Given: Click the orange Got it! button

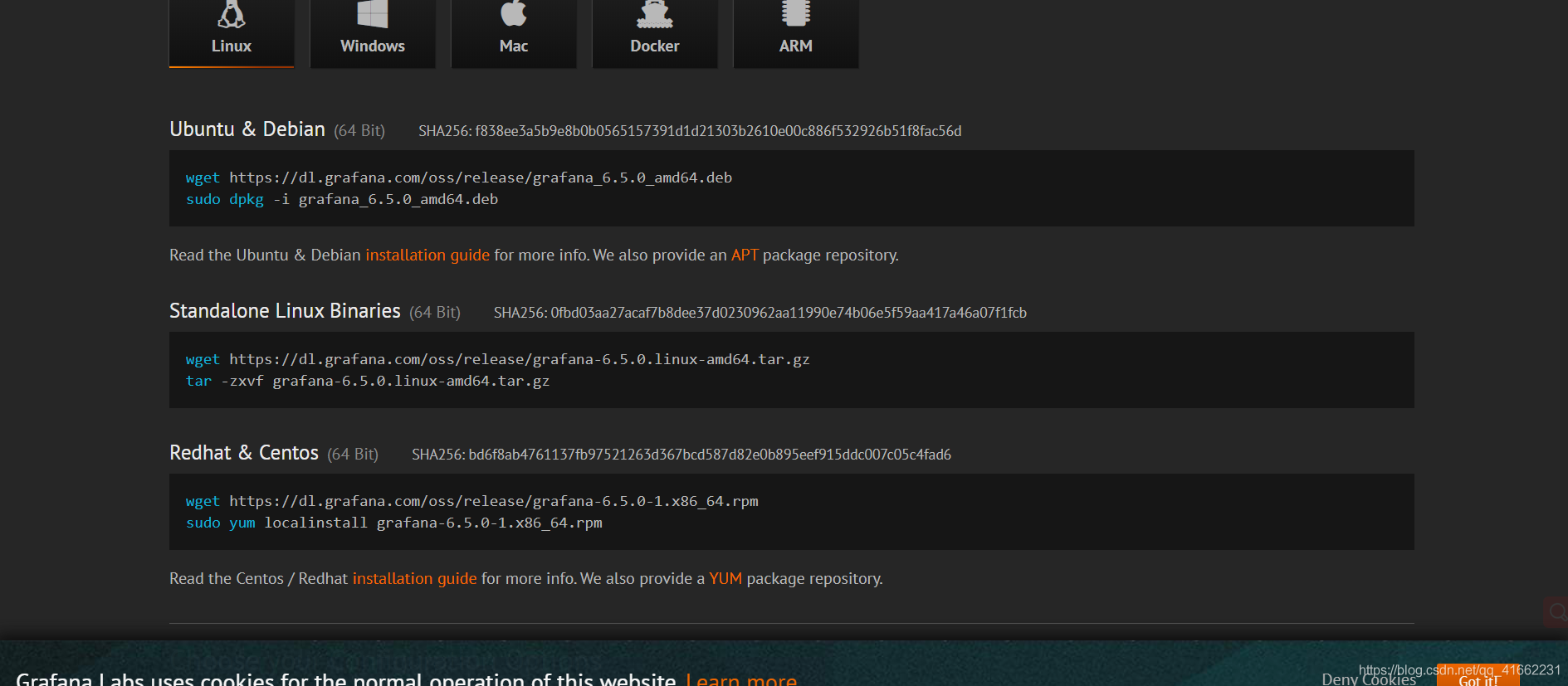Looking at the screenshot, I should coord(1478,676).
